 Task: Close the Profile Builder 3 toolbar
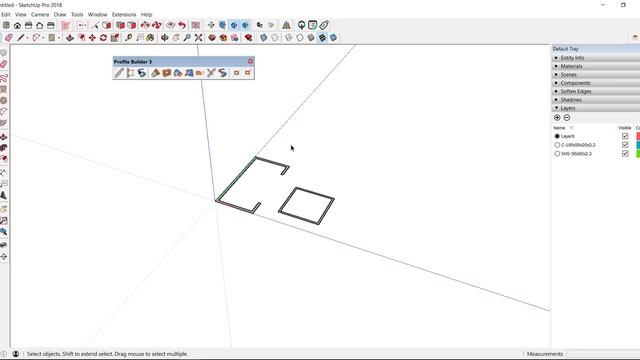250,61
